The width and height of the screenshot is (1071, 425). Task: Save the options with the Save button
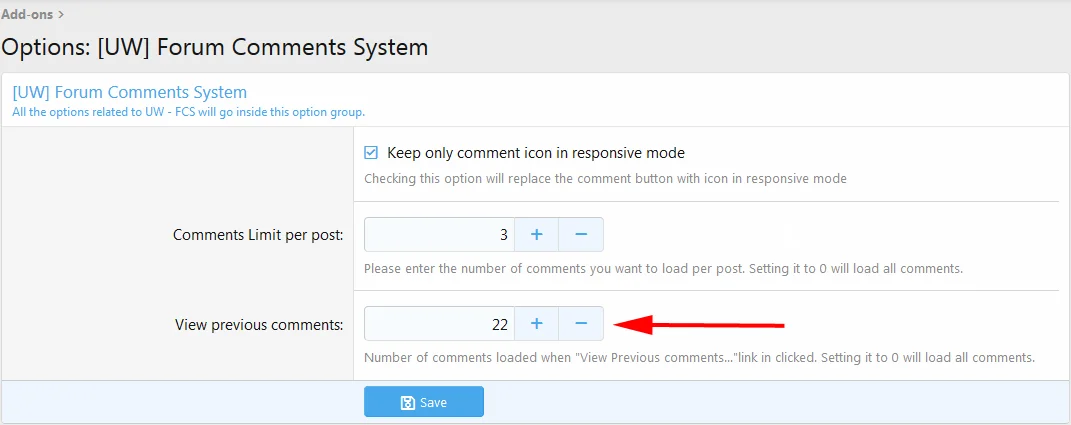pyautogui.click(x=423, y=402)
